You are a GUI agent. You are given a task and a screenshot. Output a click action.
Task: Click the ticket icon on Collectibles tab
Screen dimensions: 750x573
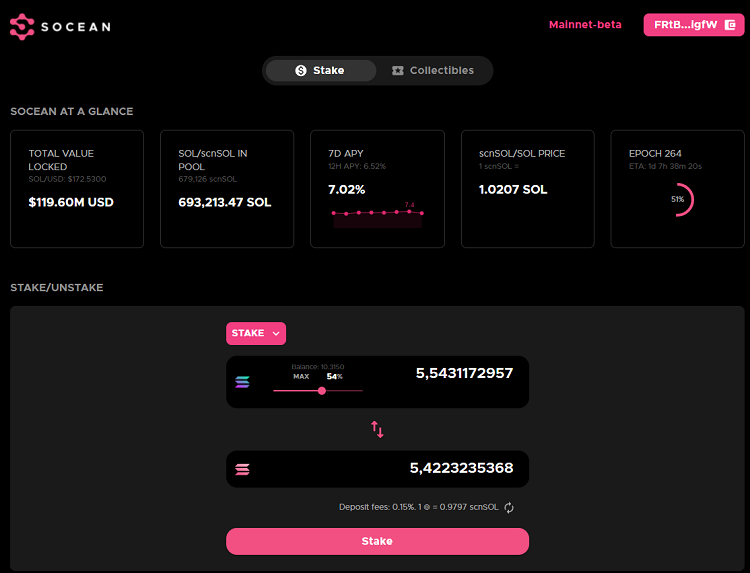click(397, 70)
